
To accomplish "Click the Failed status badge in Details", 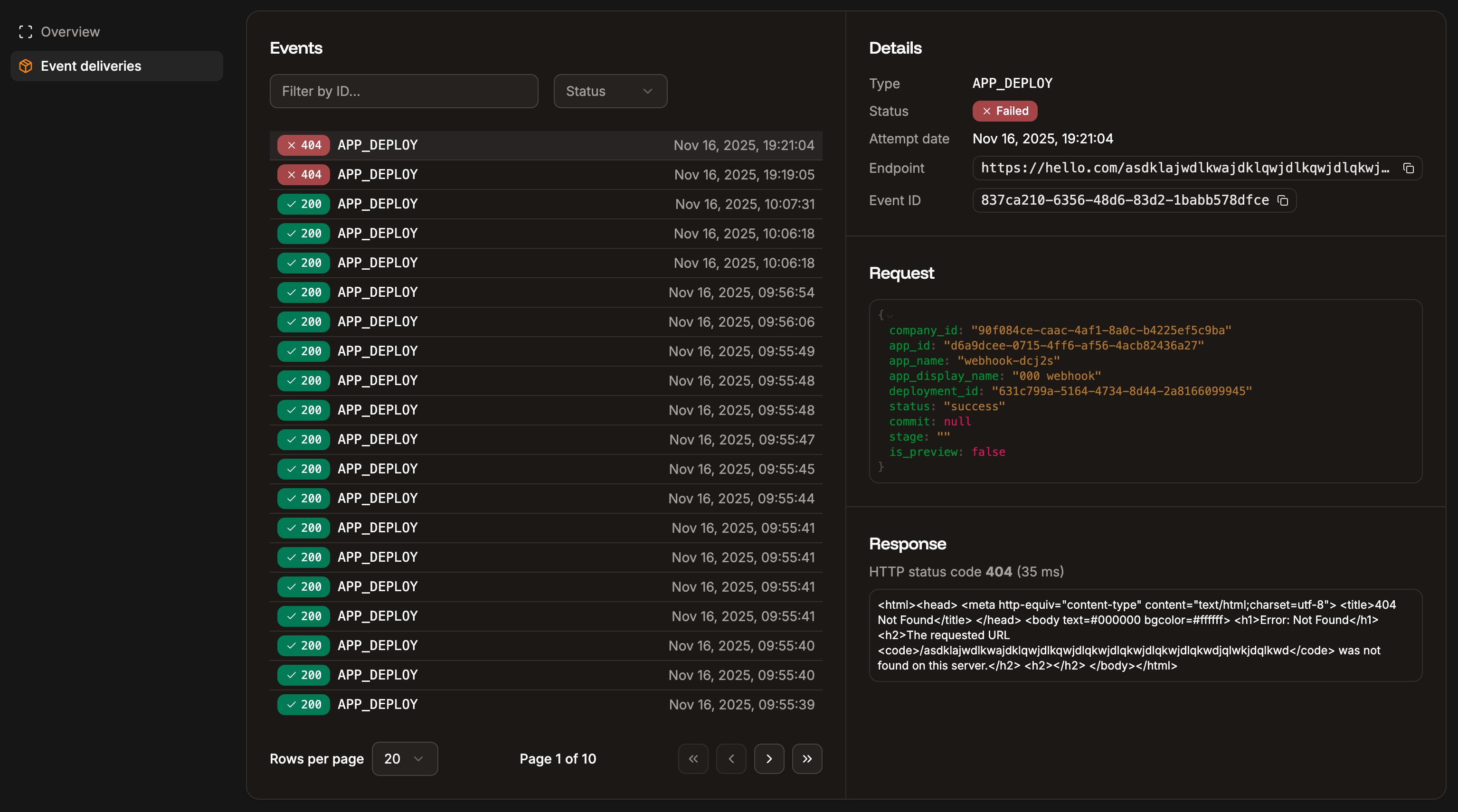I will [x=1004, y=111].
